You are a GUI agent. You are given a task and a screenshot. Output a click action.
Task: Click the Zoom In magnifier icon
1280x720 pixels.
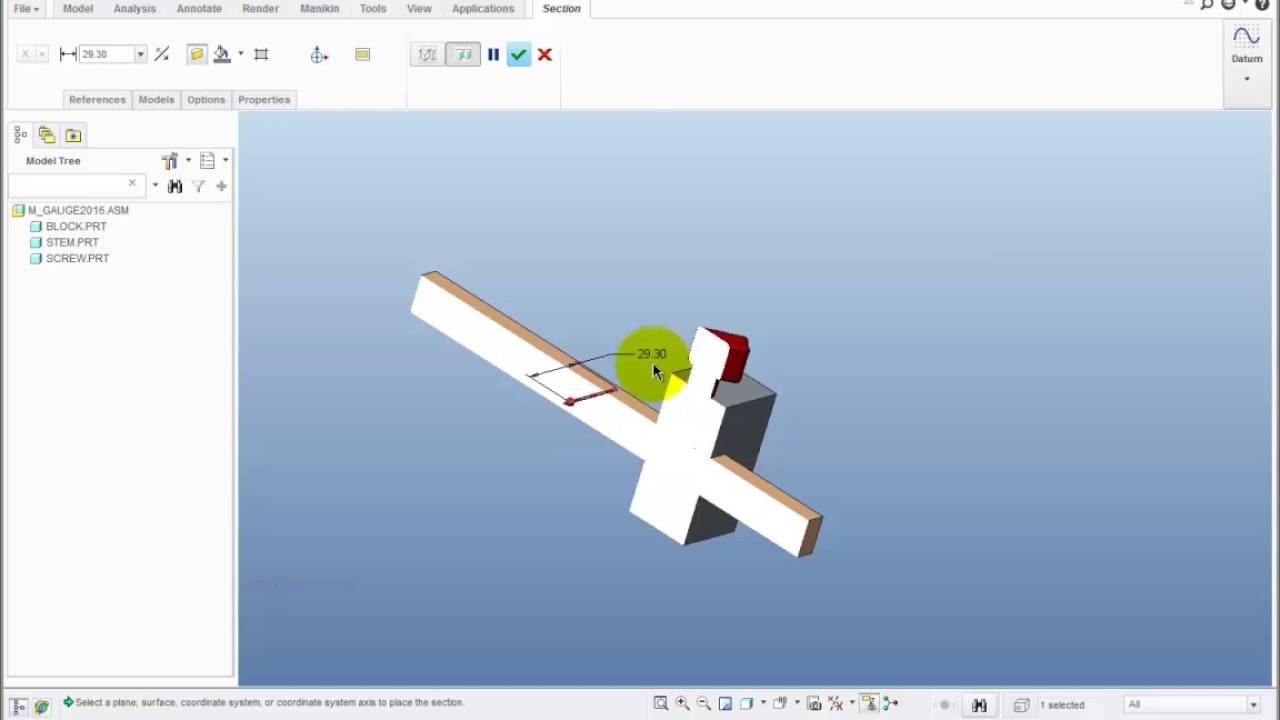[x=683, y=704]
